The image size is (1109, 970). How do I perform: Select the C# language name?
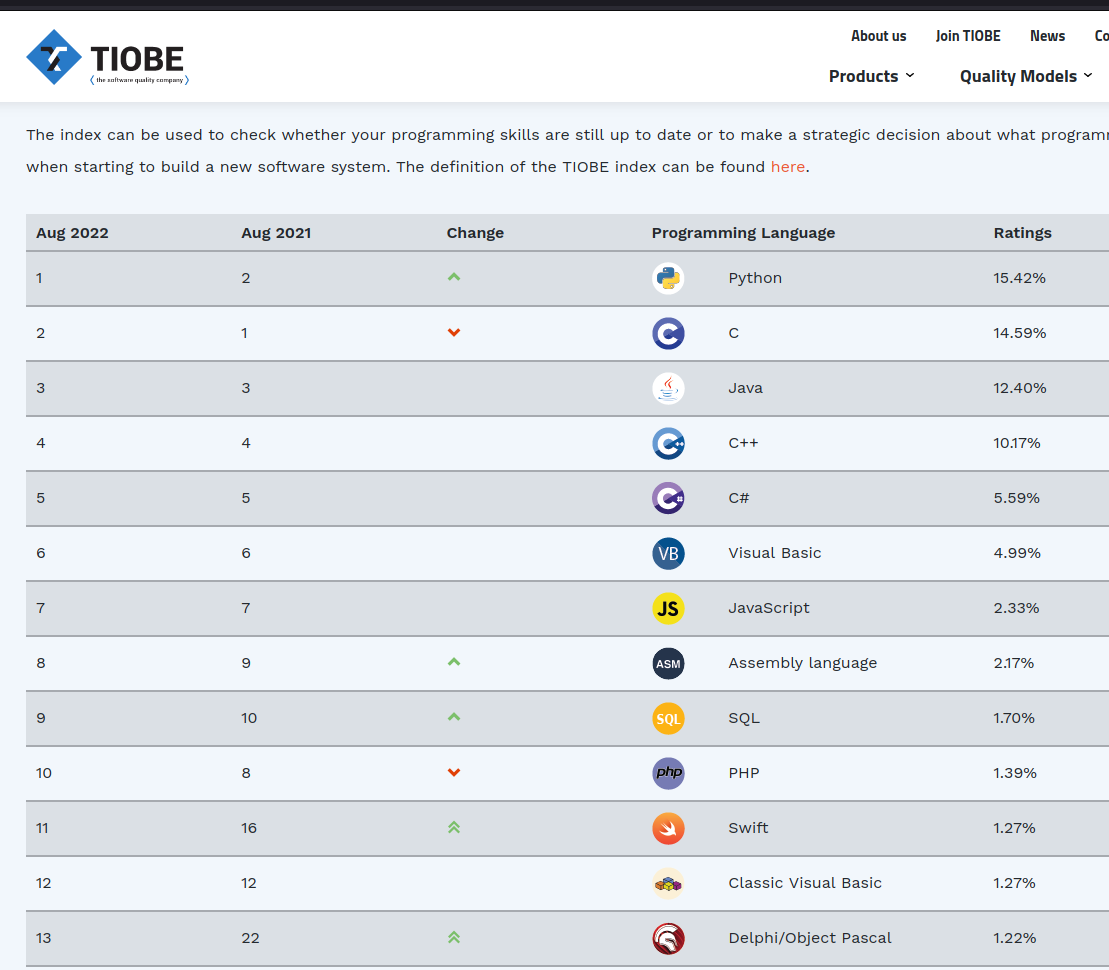click(738, 498)
